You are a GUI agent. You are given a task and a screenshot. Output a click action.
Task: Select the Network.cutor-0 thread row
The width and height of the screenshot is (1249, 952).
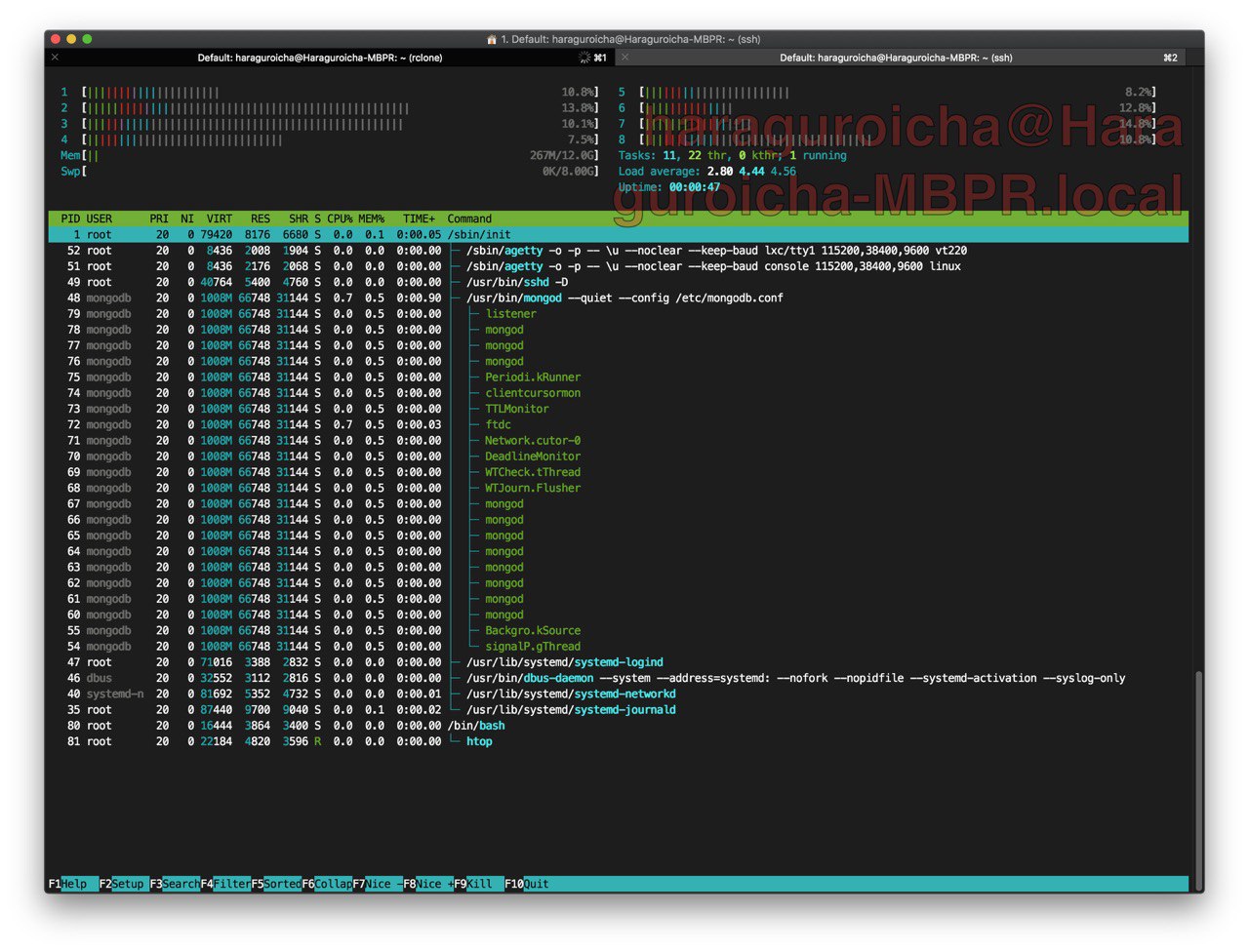[x=619, y=441]
